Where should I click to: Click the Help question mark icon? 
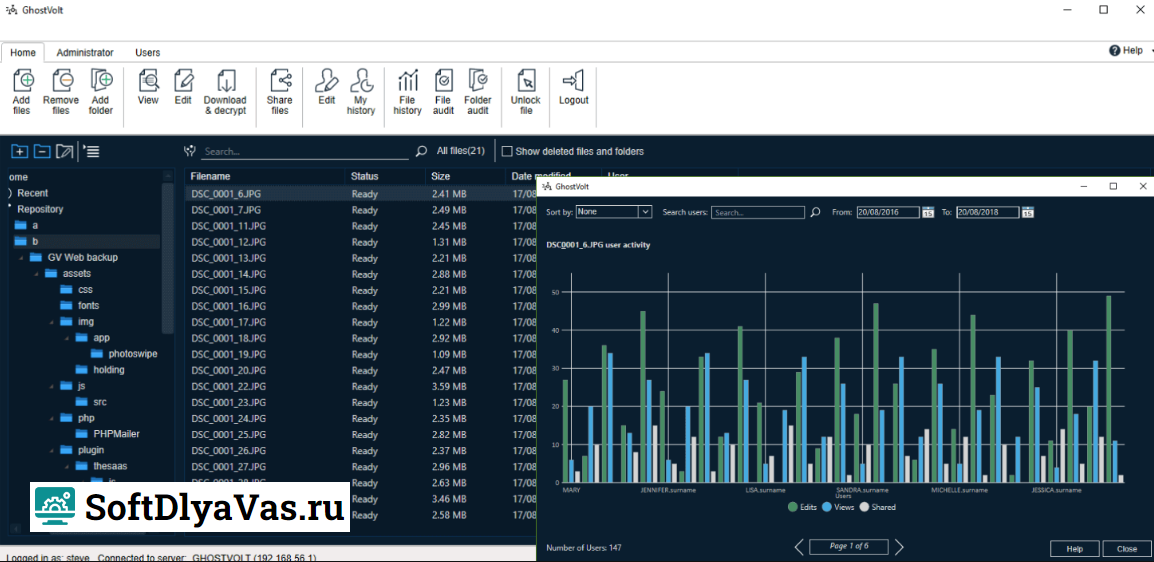(x=1114, y=51)
